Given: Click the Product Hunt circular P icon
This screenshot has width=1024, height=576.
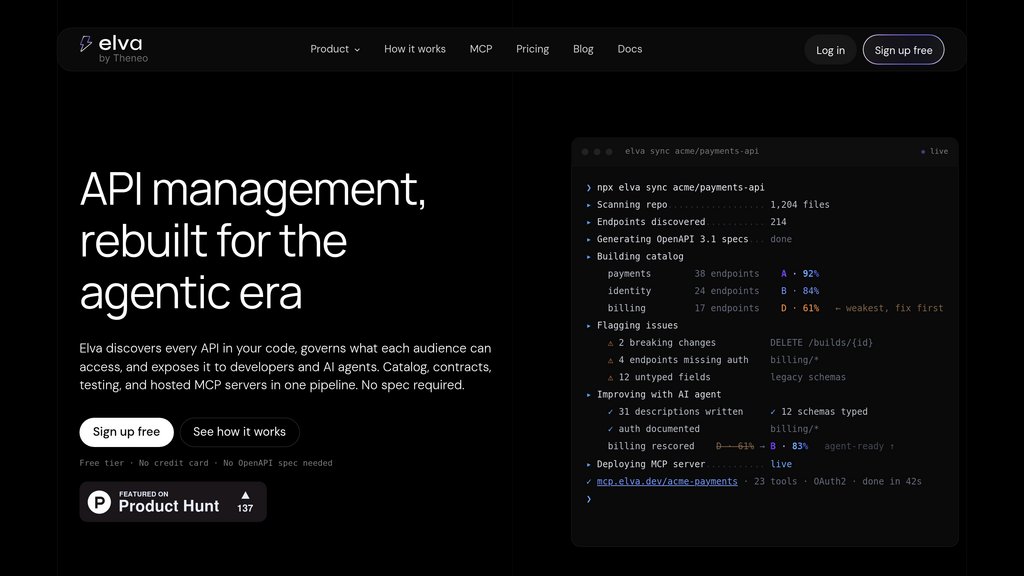Looking at the screenshot, I should tap(99, 502).
